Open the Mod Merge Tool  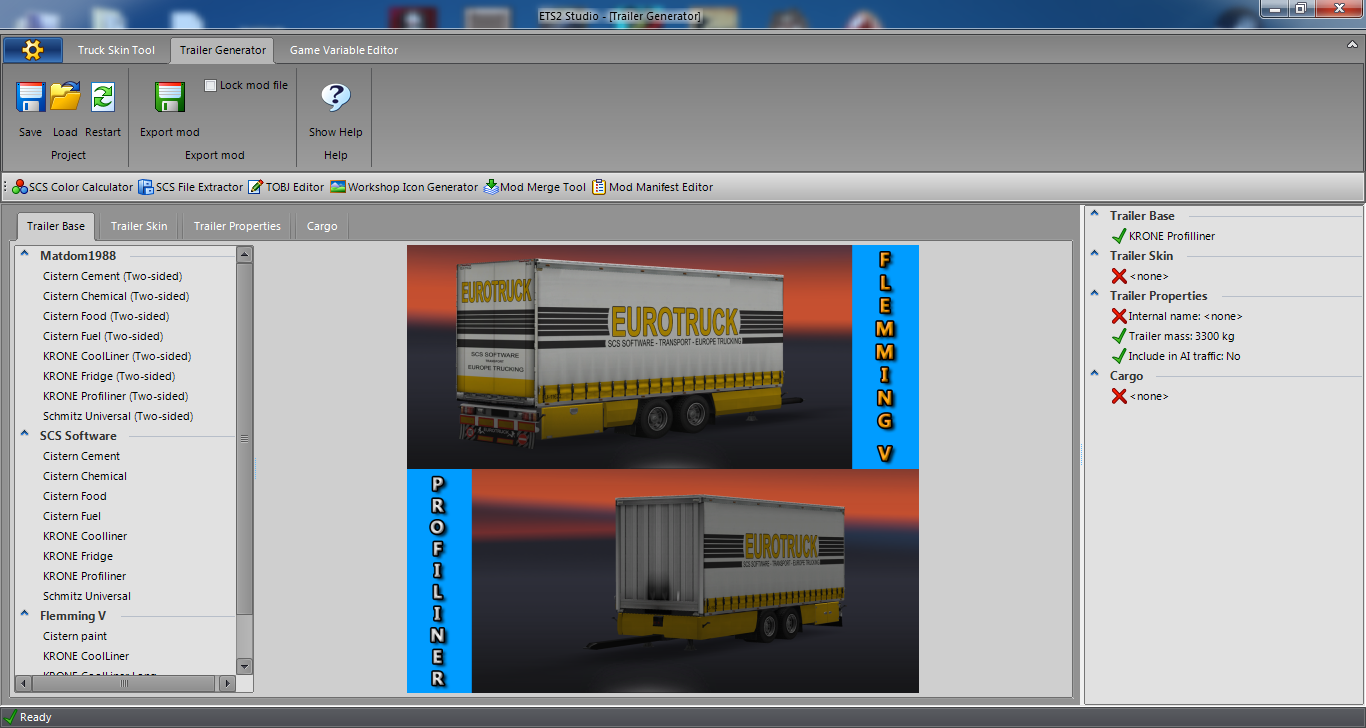(535, 186)
